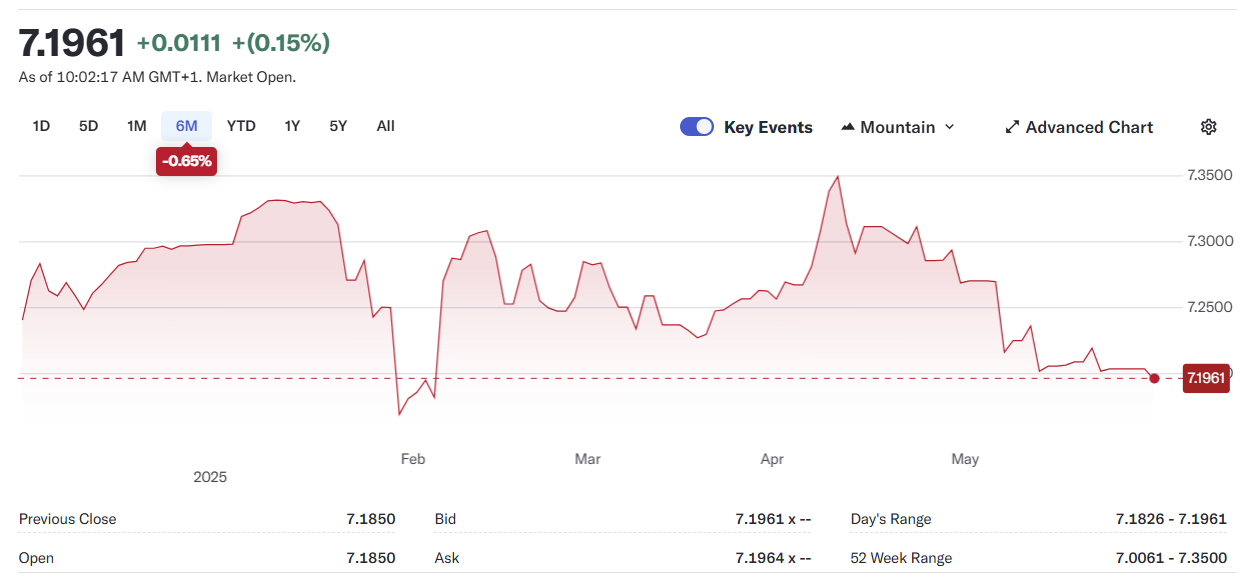Screen dimensions: 1257x584
Task: Toggle Key Events switch off
Action: pos(696,127)
